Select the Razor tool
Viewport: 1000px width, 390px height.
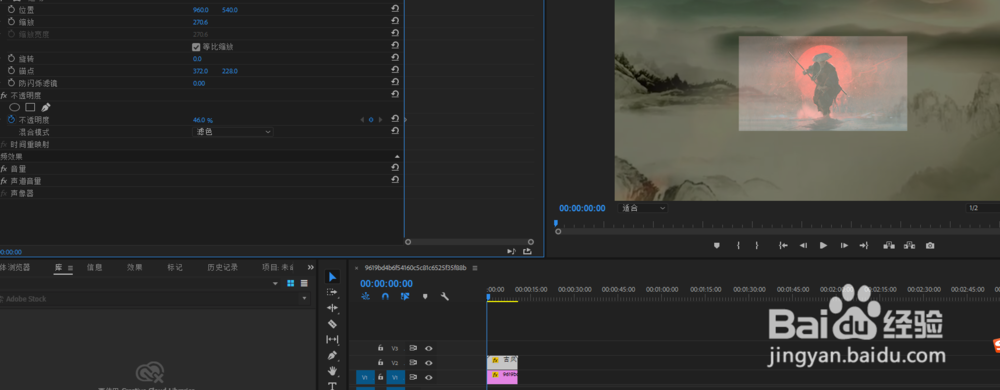click(x=332, y=324)
